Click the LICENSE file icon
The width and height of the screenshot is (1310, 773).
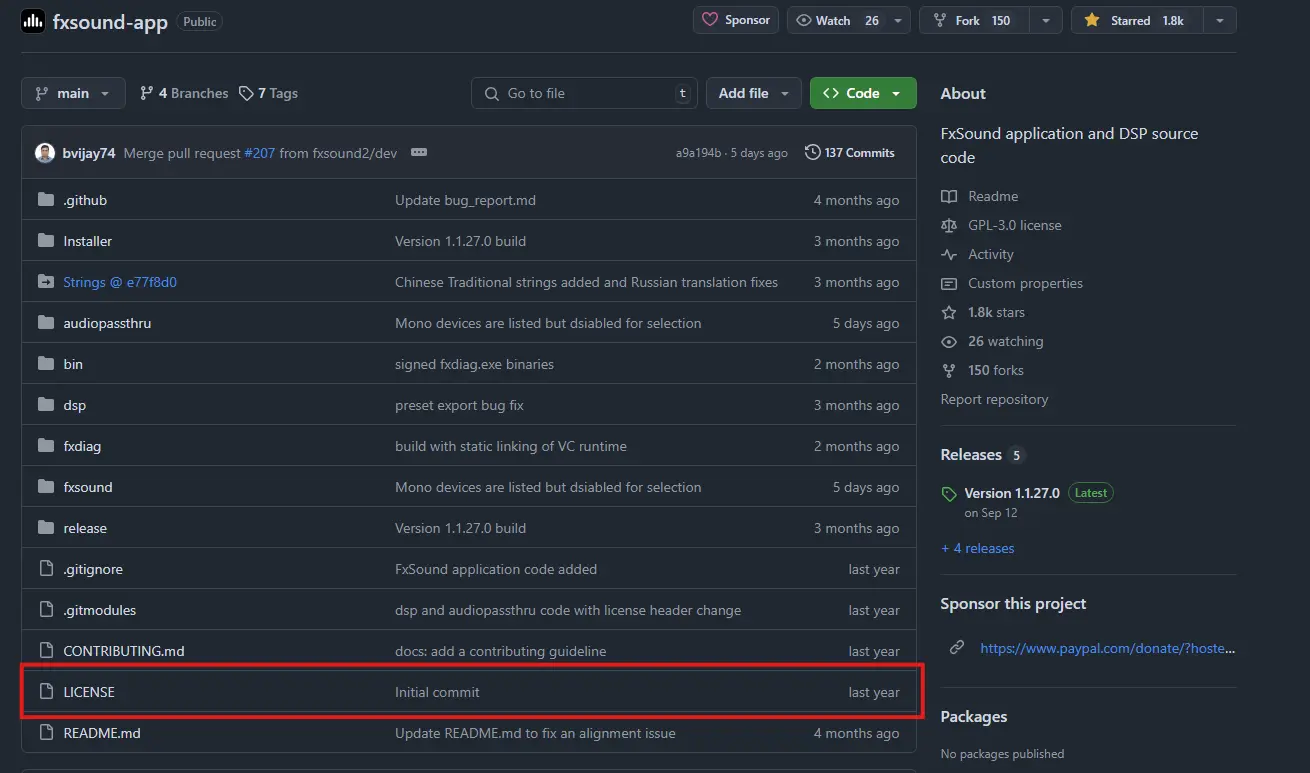tap(45, 692)
